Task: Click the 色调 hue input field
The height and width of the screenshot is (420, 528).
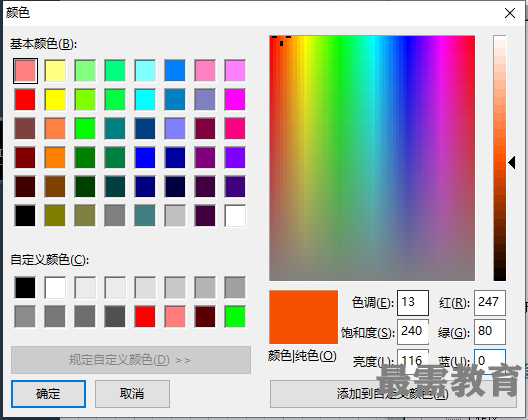Action: coord(412,302)
